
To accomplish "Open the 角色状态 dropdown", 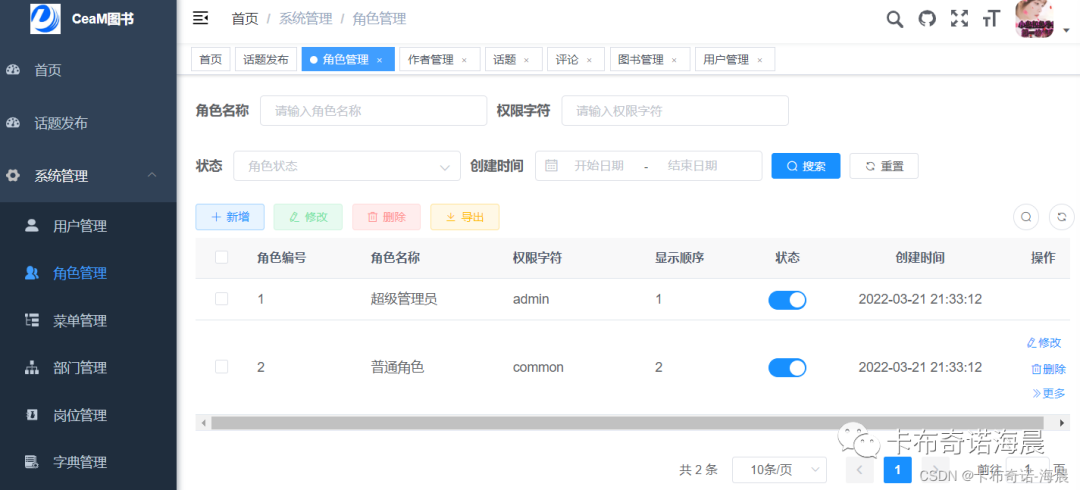I will click(x=347, y=166).
